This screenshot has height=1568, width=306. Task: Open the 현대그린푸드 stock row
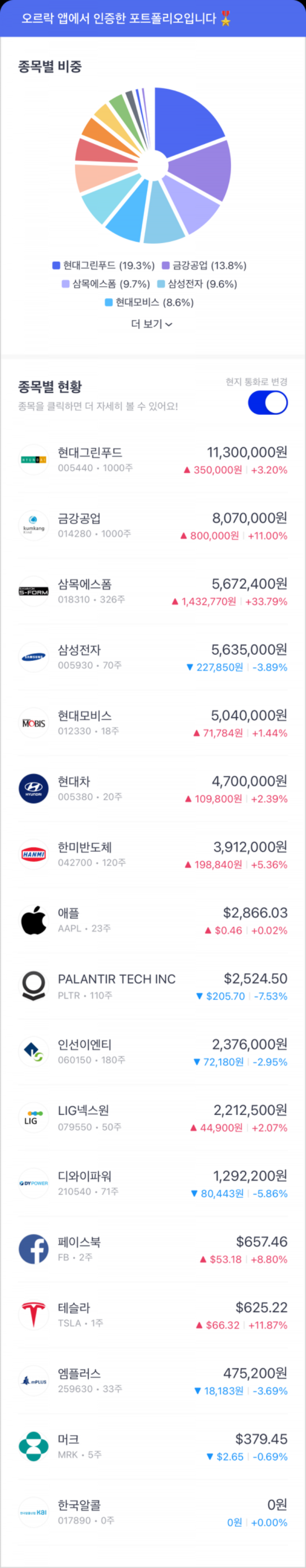click(152, 460)
